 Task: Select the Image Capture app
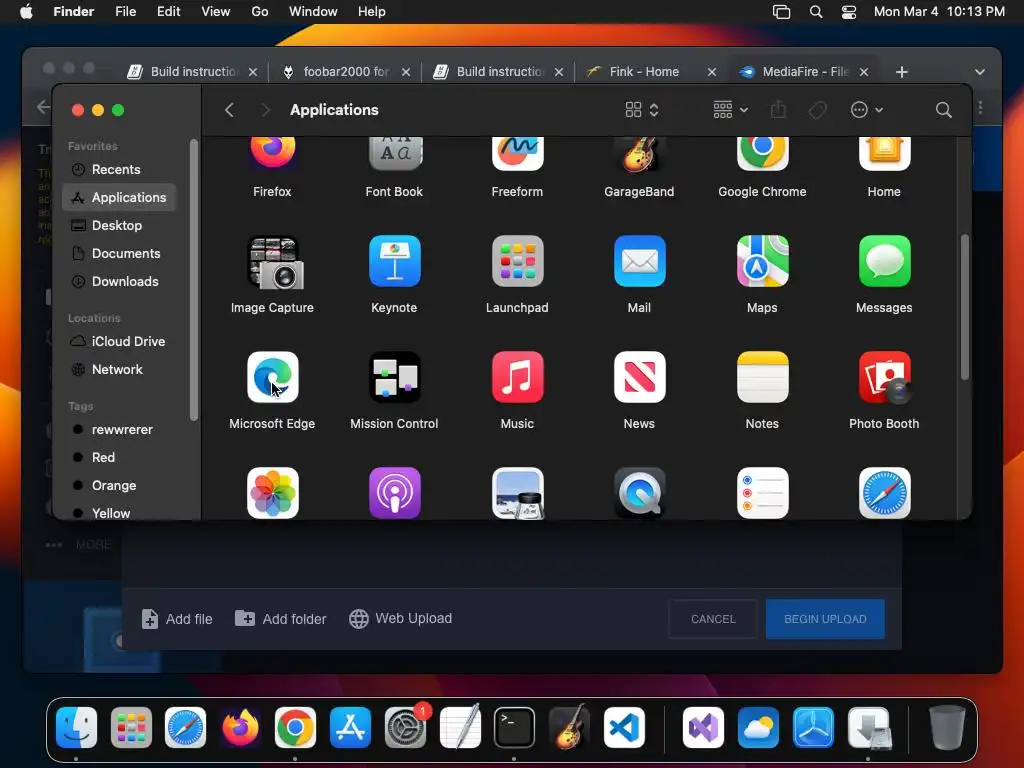coord(272,262)
